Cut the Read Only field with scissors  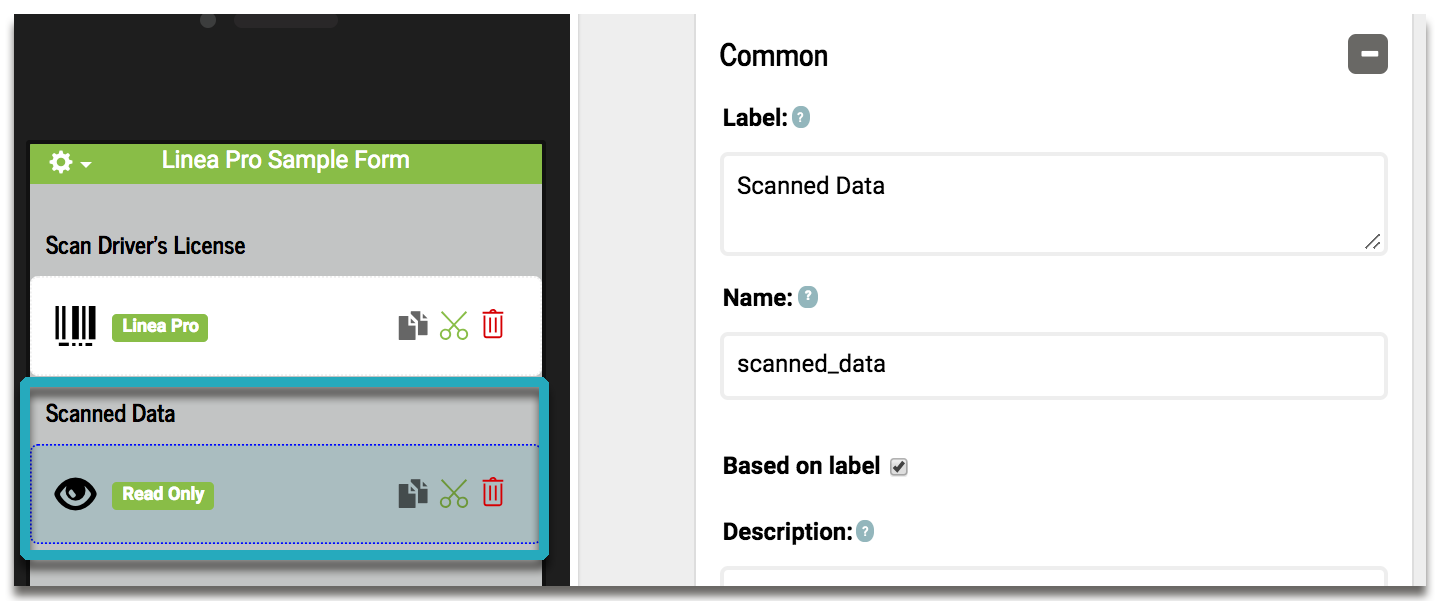pyautogui.click(x=454, y=494)
